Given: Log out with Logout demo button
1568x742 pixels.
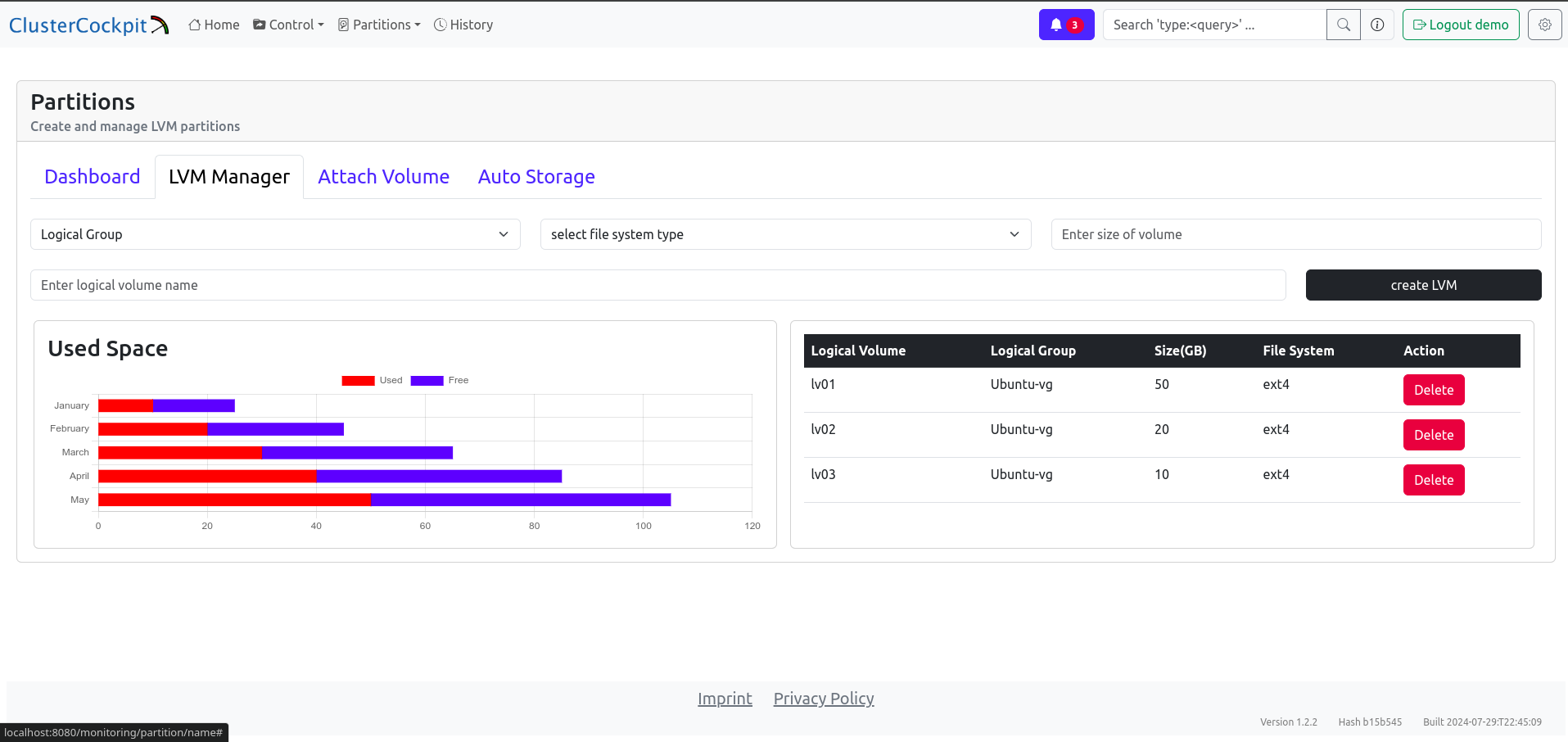Looking at the screenshot, I should click(x=1460, y=25).
